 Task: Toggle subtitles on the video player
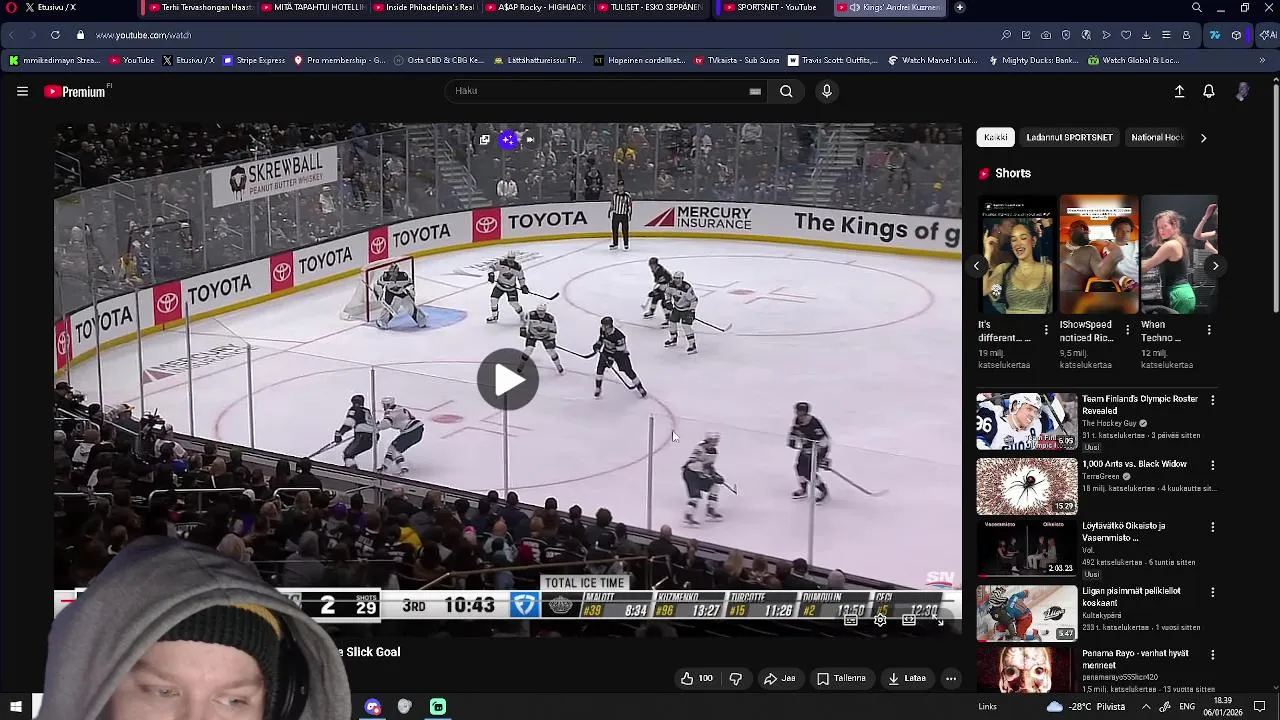point(850,620)
